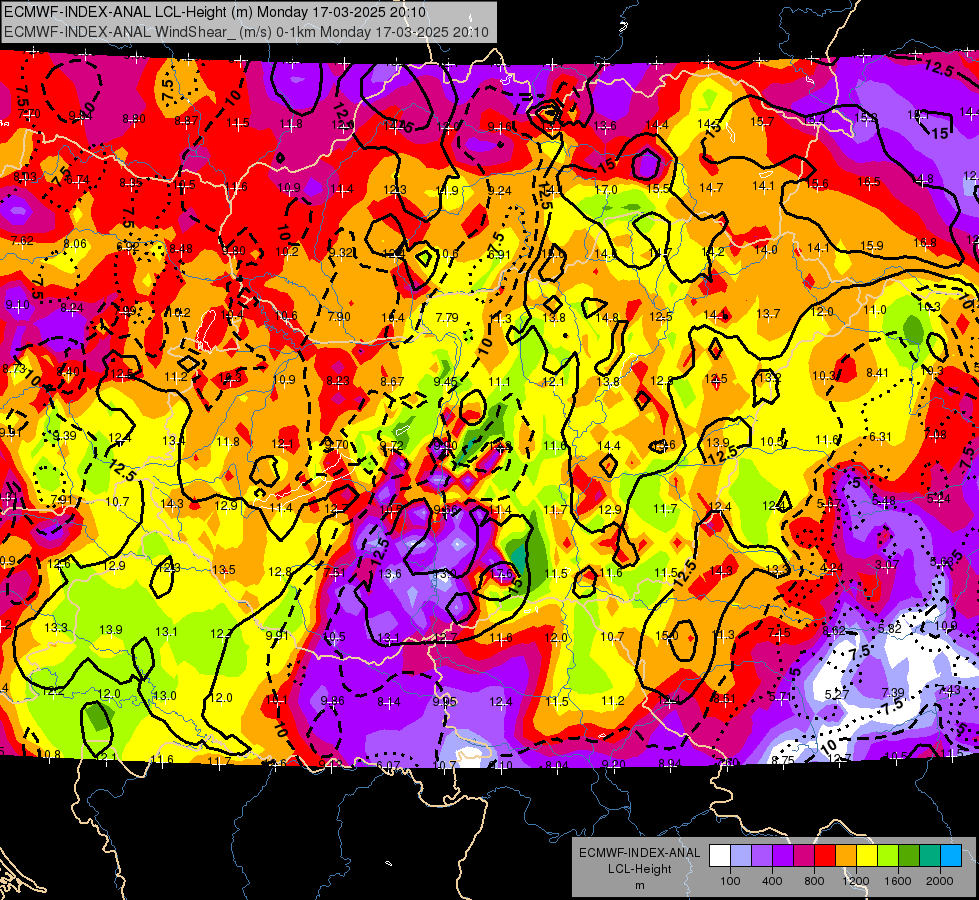Screen dimensions: 979x900
Task: Click the pale lavender legend swatch
Action: pyautogui.click(x=741, y=856)
